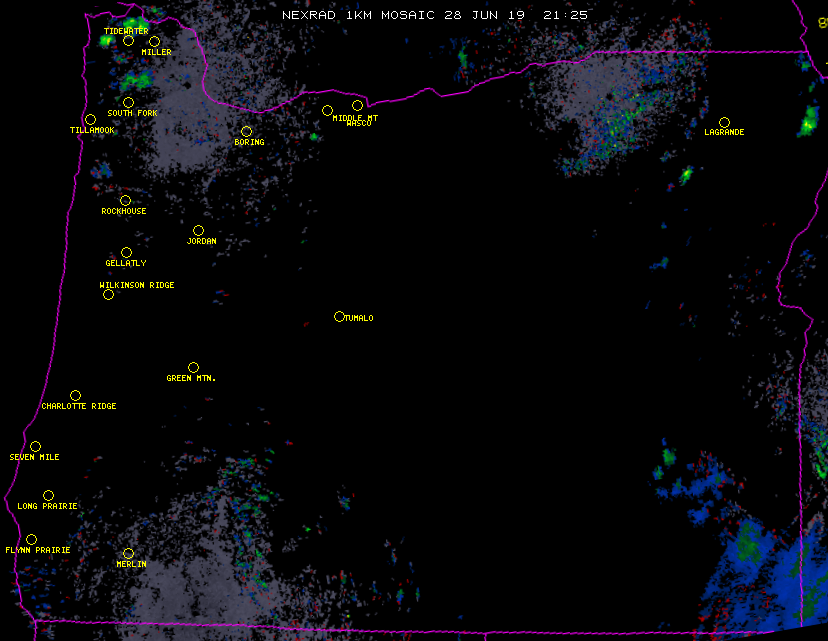Image resolution: width=828 pixels, height=641 pixels.
Task: Click the Tumalo station circle marker
Action: (339, 316)
